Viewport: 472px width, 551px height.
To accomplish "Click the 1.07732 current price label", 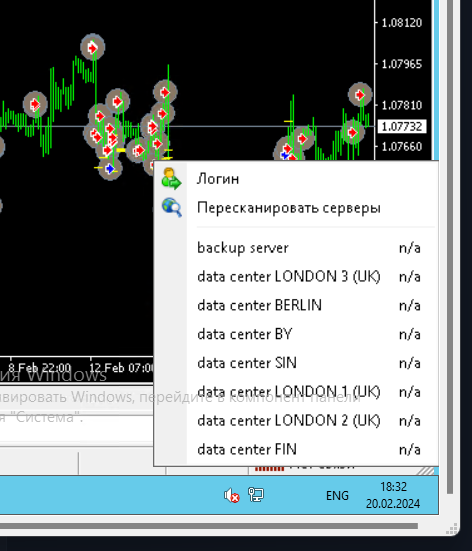I will pyautogui.click(x=402, y=127).
